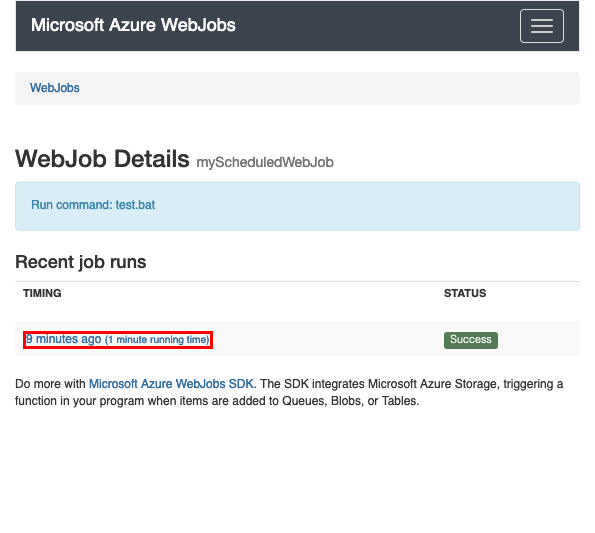Screen dimensions: 595x533
Task: Select the 'Do more with' intro text
Action: 50,384
